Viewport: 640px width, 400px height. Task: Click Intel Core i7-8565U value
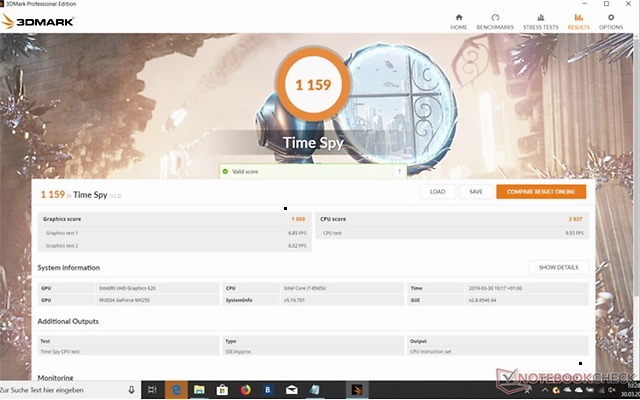(x=304, y=288)
